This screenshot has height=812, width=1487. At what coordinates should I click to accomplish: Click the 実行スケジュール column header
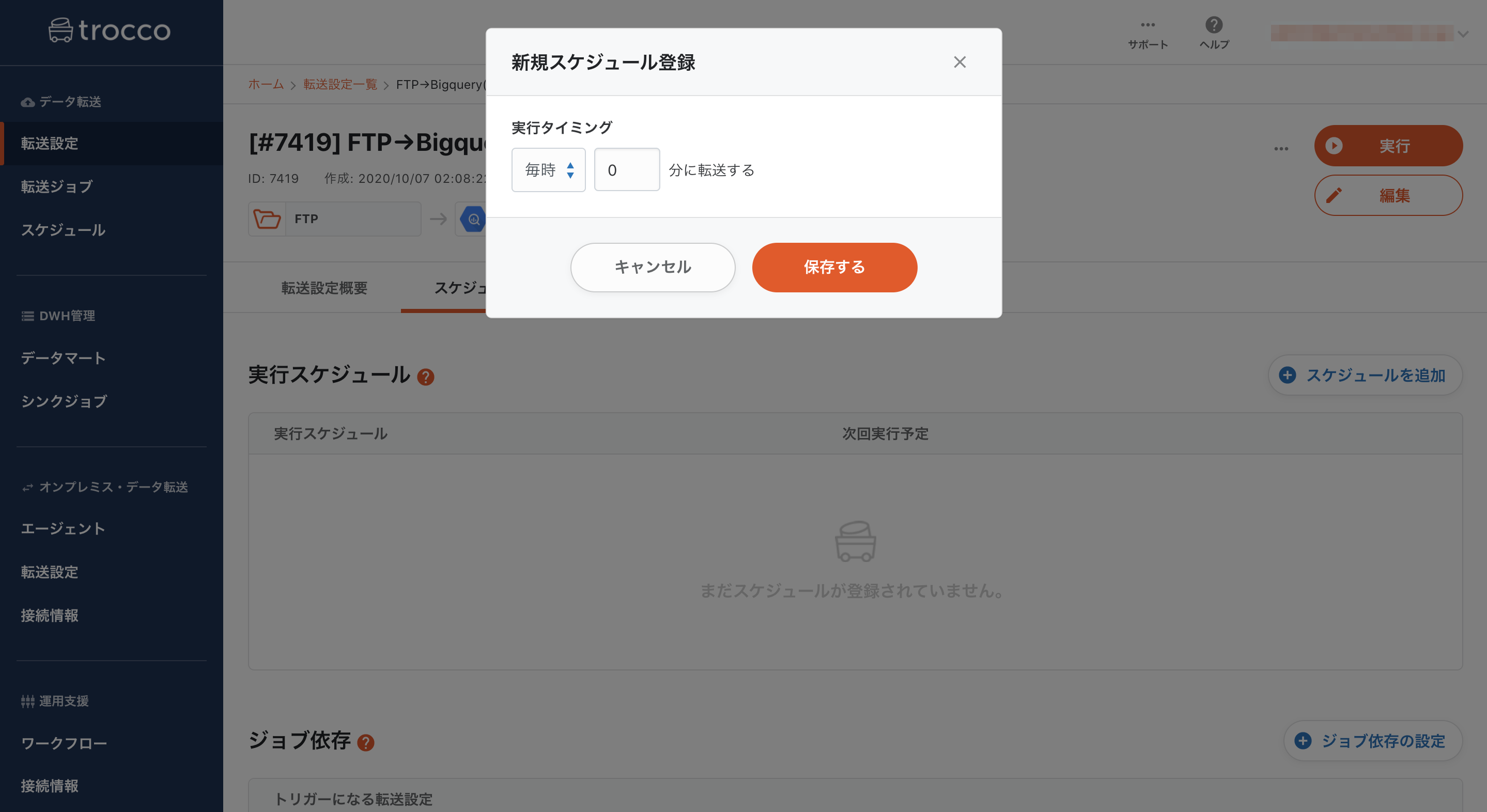click(331, 433)
